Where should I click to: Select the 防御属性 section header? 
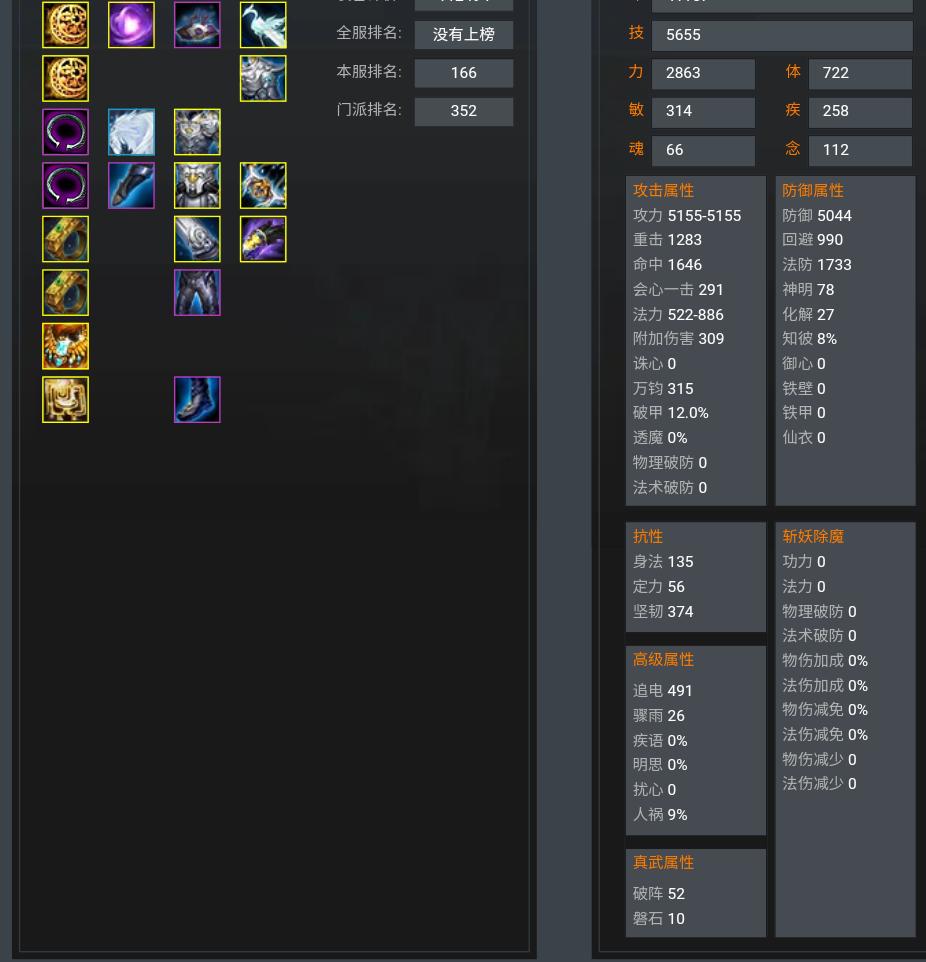click(x=813, y=190)
